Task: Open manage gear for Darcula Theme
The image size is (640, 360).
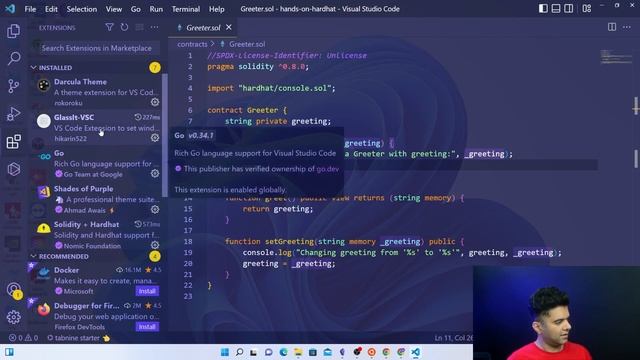Action: [x=155, y=102]
